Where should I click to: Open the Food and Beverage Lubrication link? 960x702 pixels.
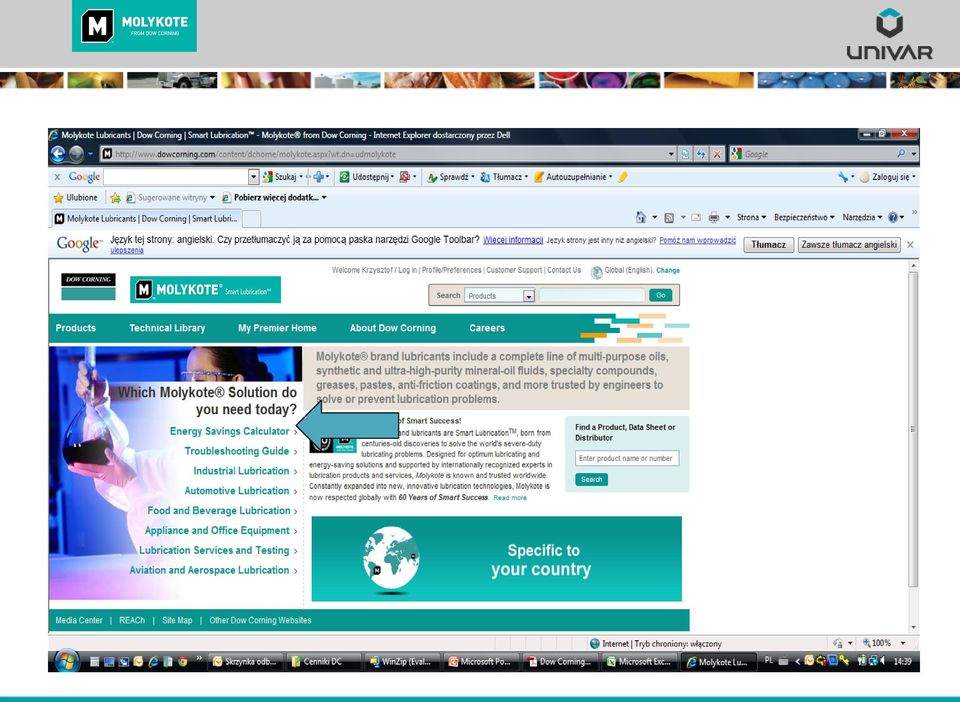pos(219,510)
